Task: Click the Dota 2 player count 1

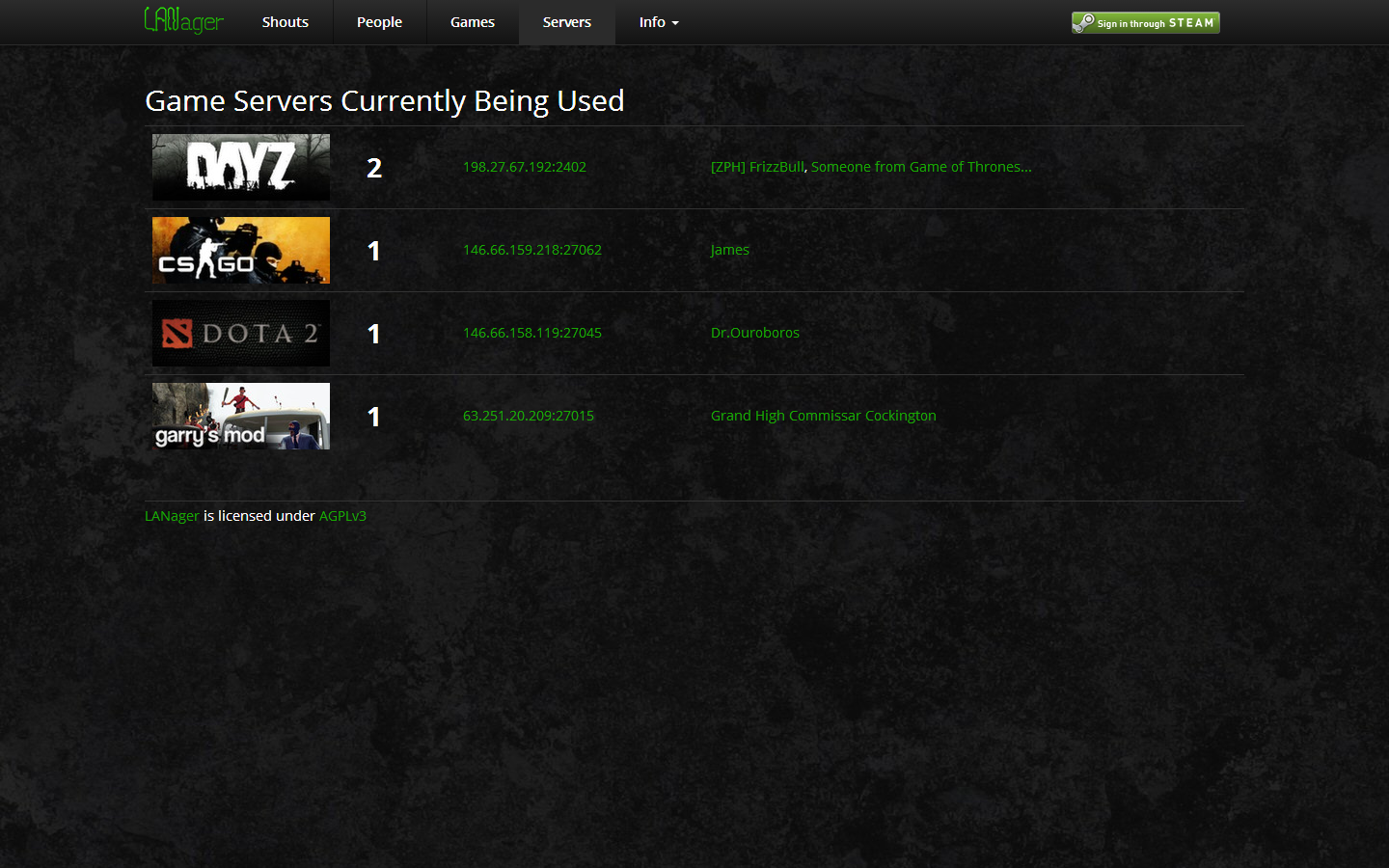Action: pos(374,334)
